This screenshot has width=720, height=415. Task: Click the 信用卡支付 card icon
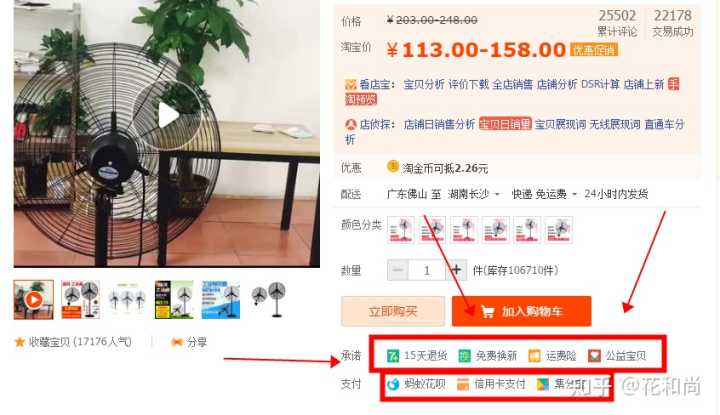(463, 384)
